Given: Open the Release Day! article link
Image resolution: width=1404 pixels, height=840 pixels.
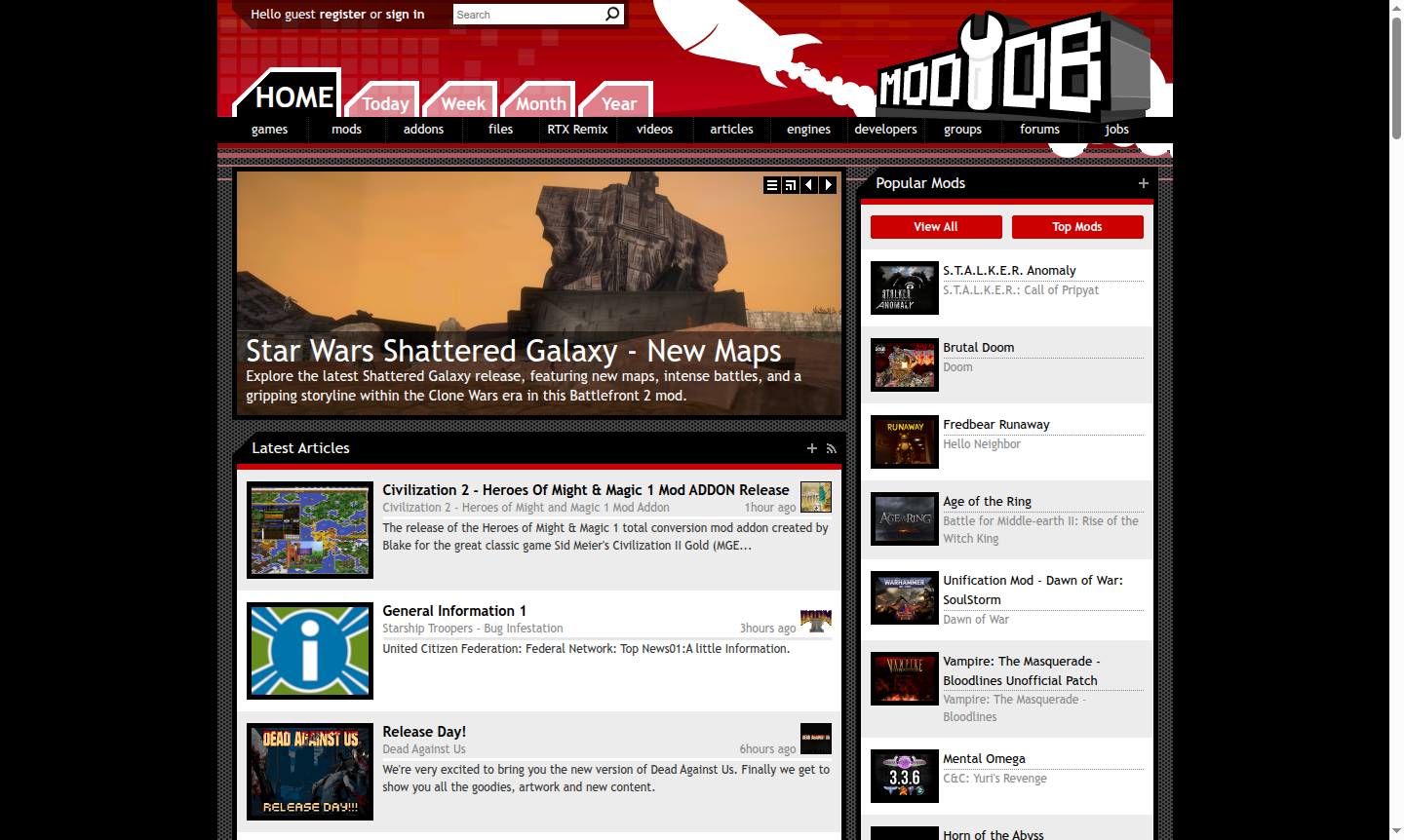Looking at the screenshot, I should 424,731.
